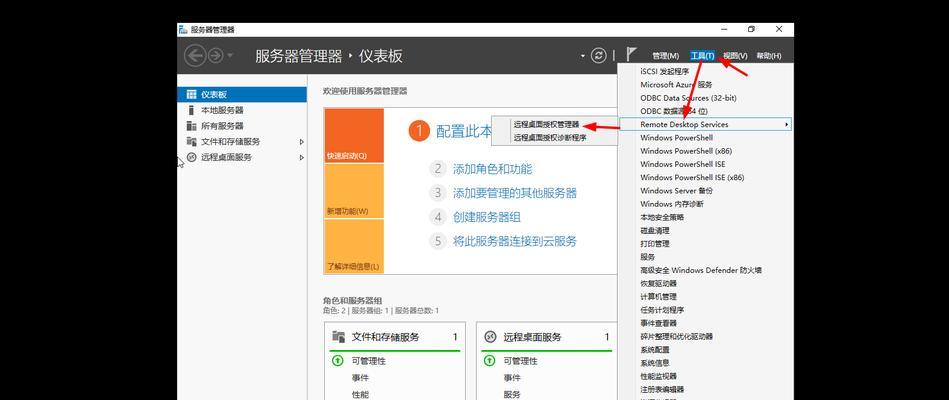This screenshot has width=949, height=400.
Task: Open the navigation history dropdown arrow
Action: (x=230, y=56)
